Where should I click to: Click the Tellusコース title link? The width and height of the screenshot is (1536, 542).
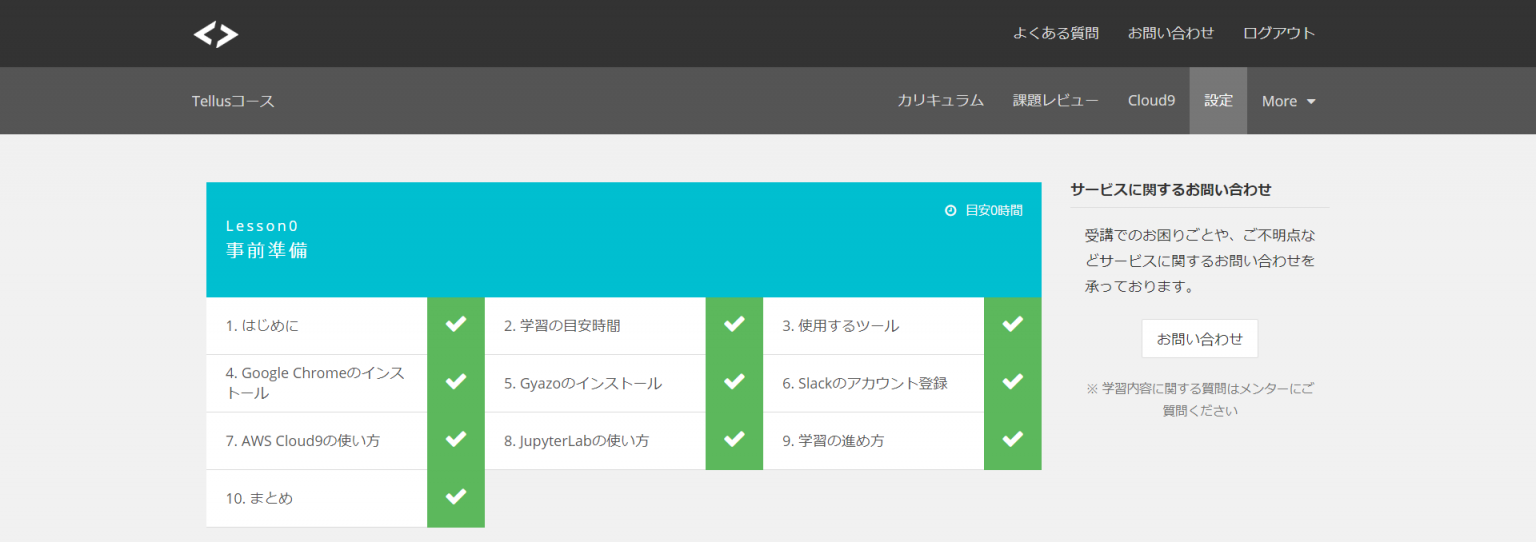(233, 101)
